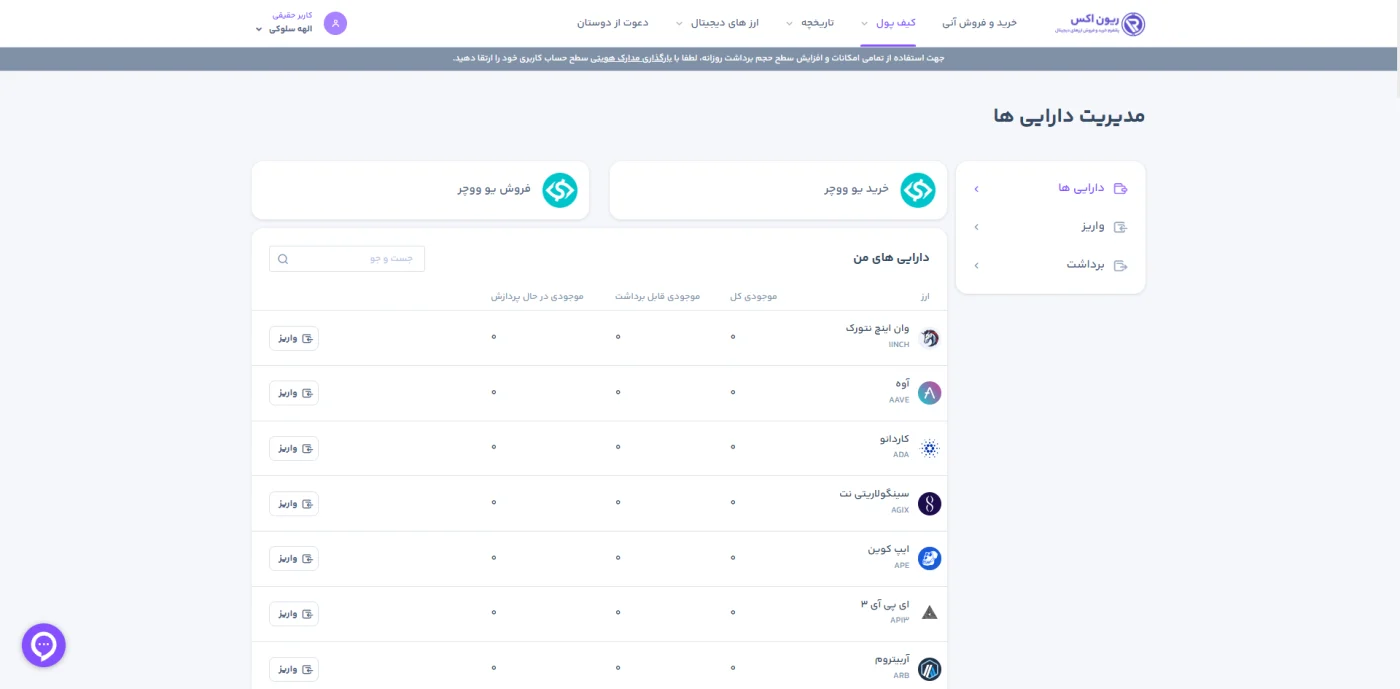Click the دارایی های من heading
Screen dimensions: 1400x689
pyautogui.click(x=891, y=258)
